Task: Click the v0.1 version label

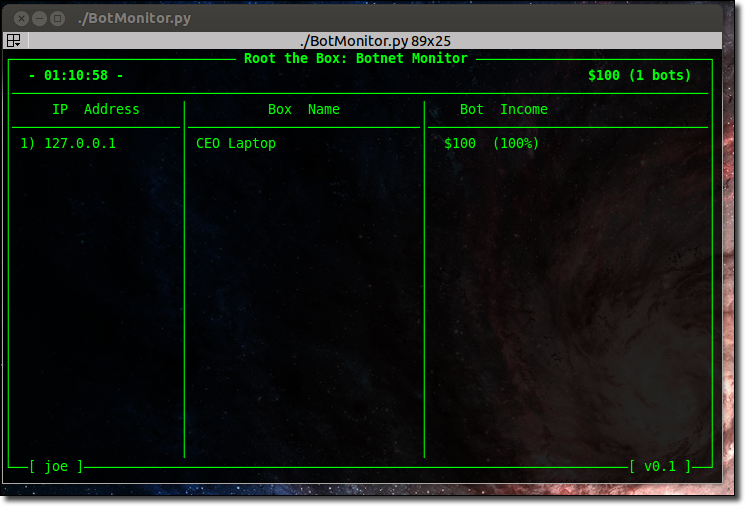Action: click(x=660, y=467)
